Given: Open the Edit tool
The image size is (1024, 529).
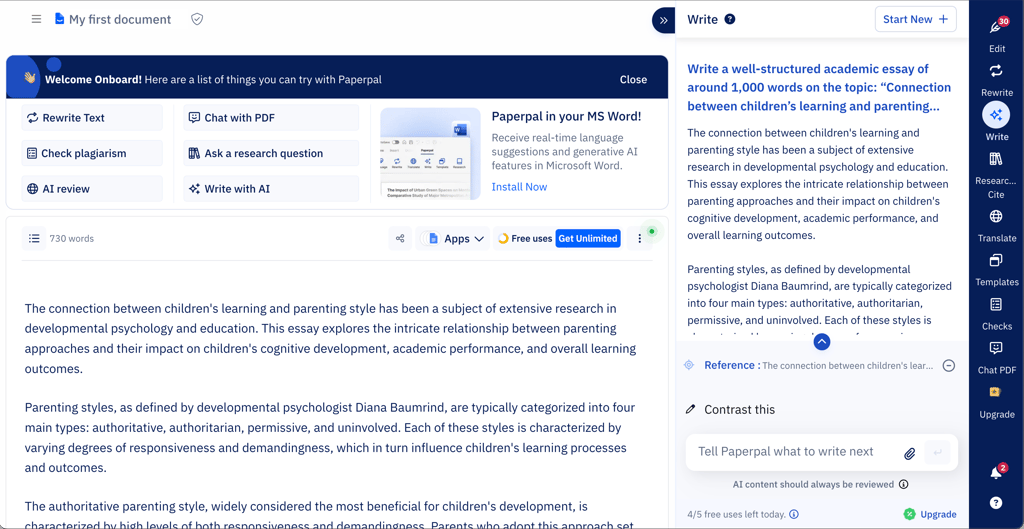Looking at the screenshot, I should [997, 35].
